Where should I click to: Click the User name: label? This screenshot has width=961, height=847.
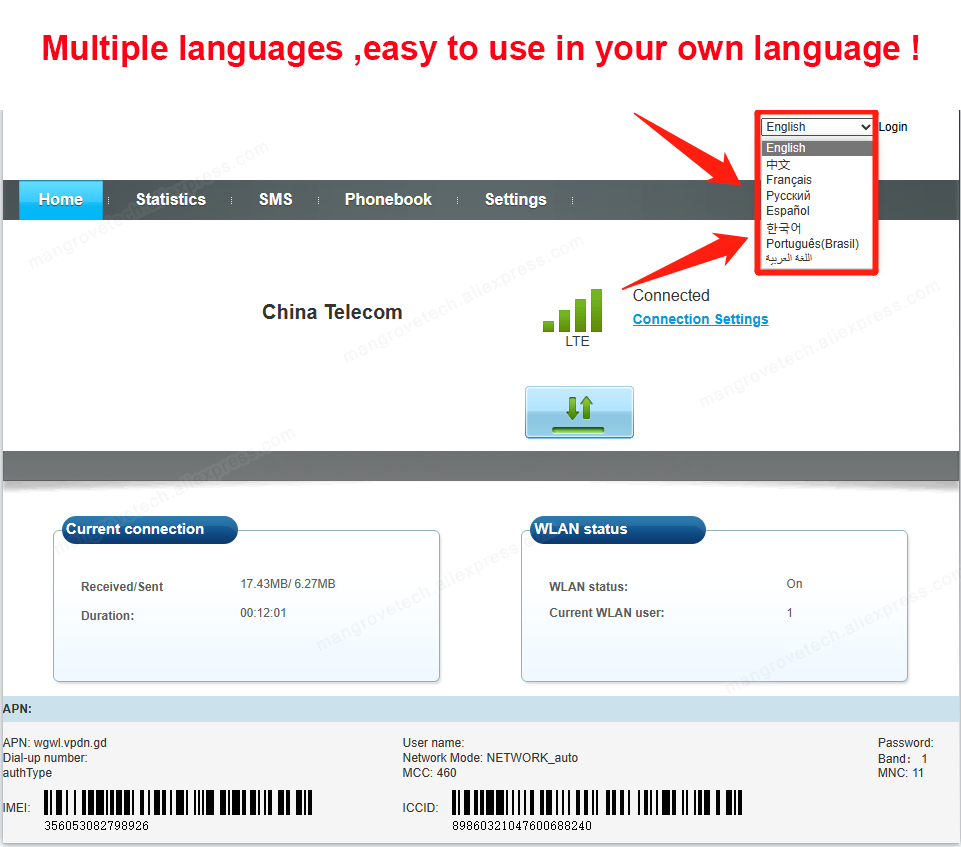click(x=433, y=743)
